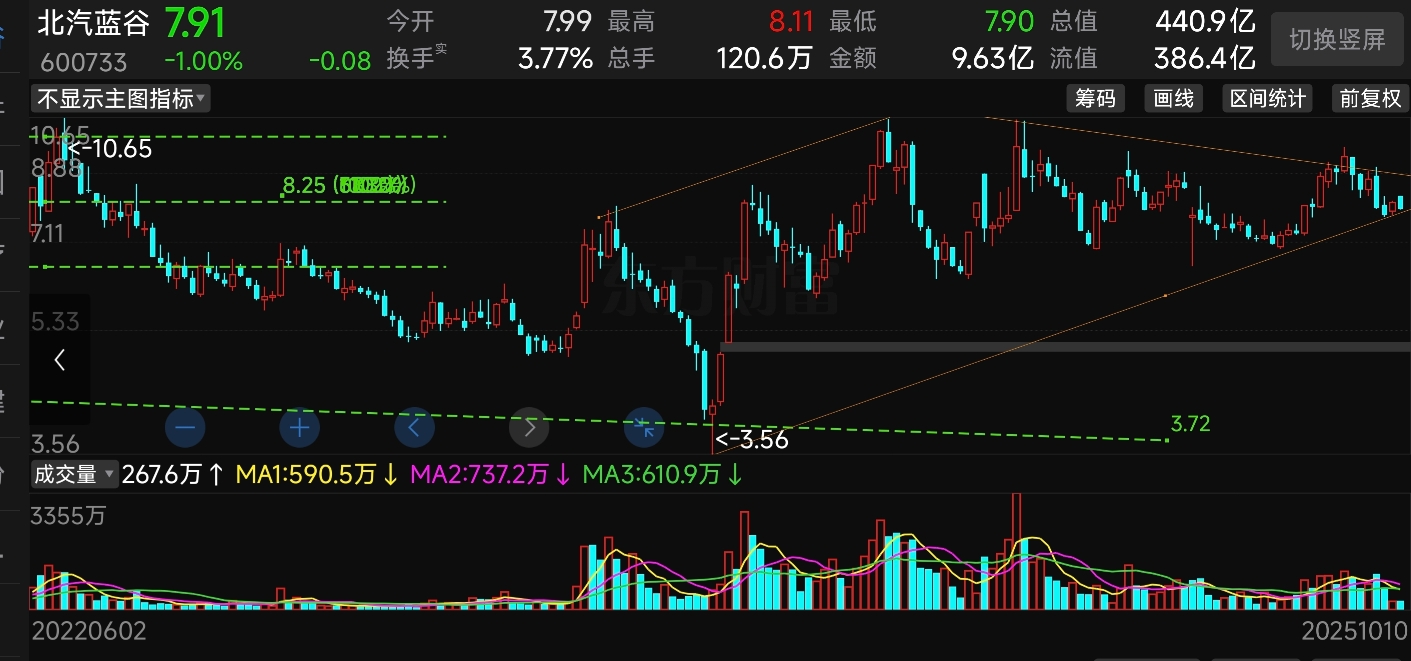
Task: Click price axis label 7.11
Action: (48, 234)
